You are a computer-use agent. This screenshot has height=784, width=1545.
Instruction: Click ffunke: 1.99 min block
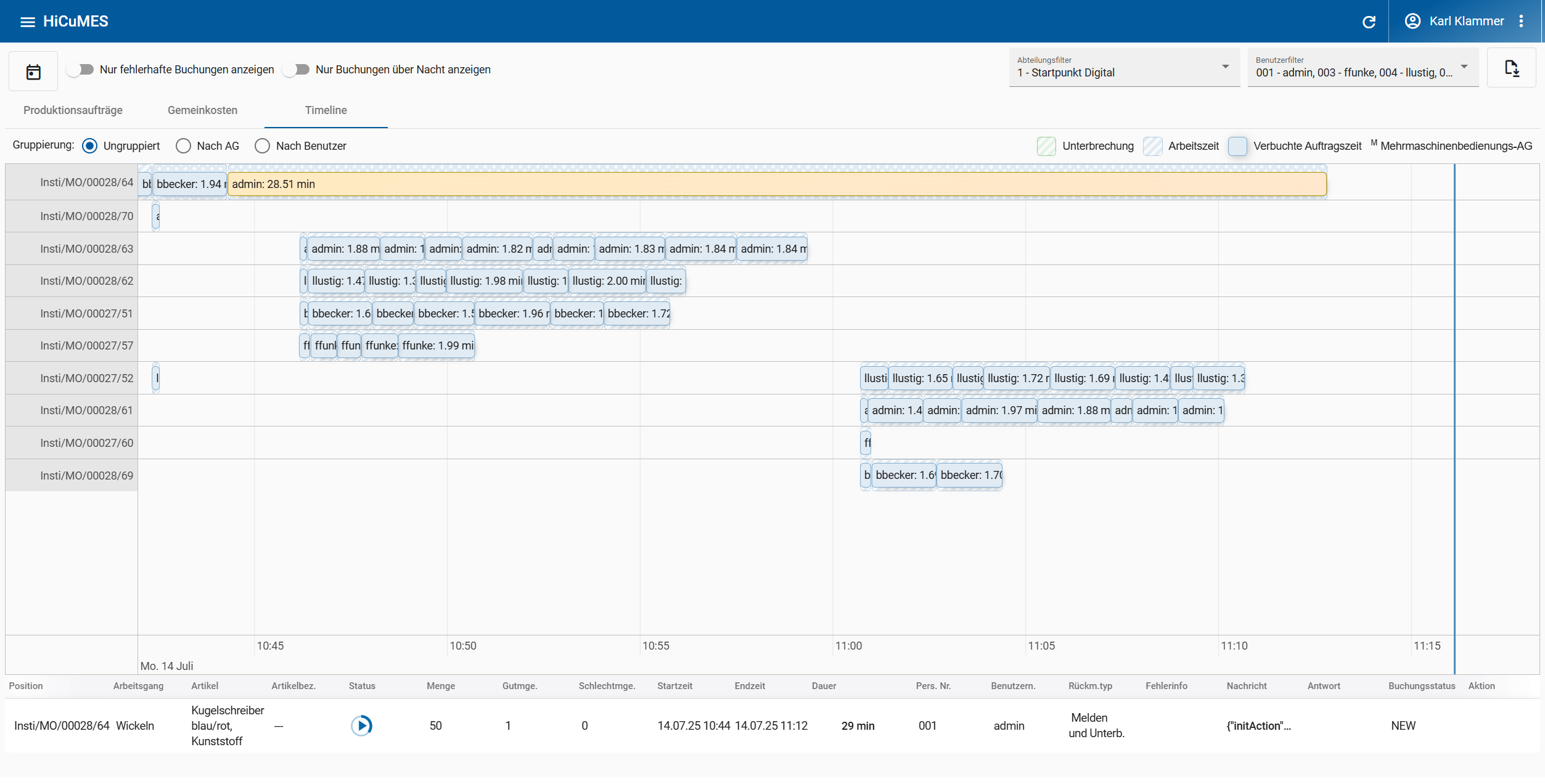click(436, 346)
